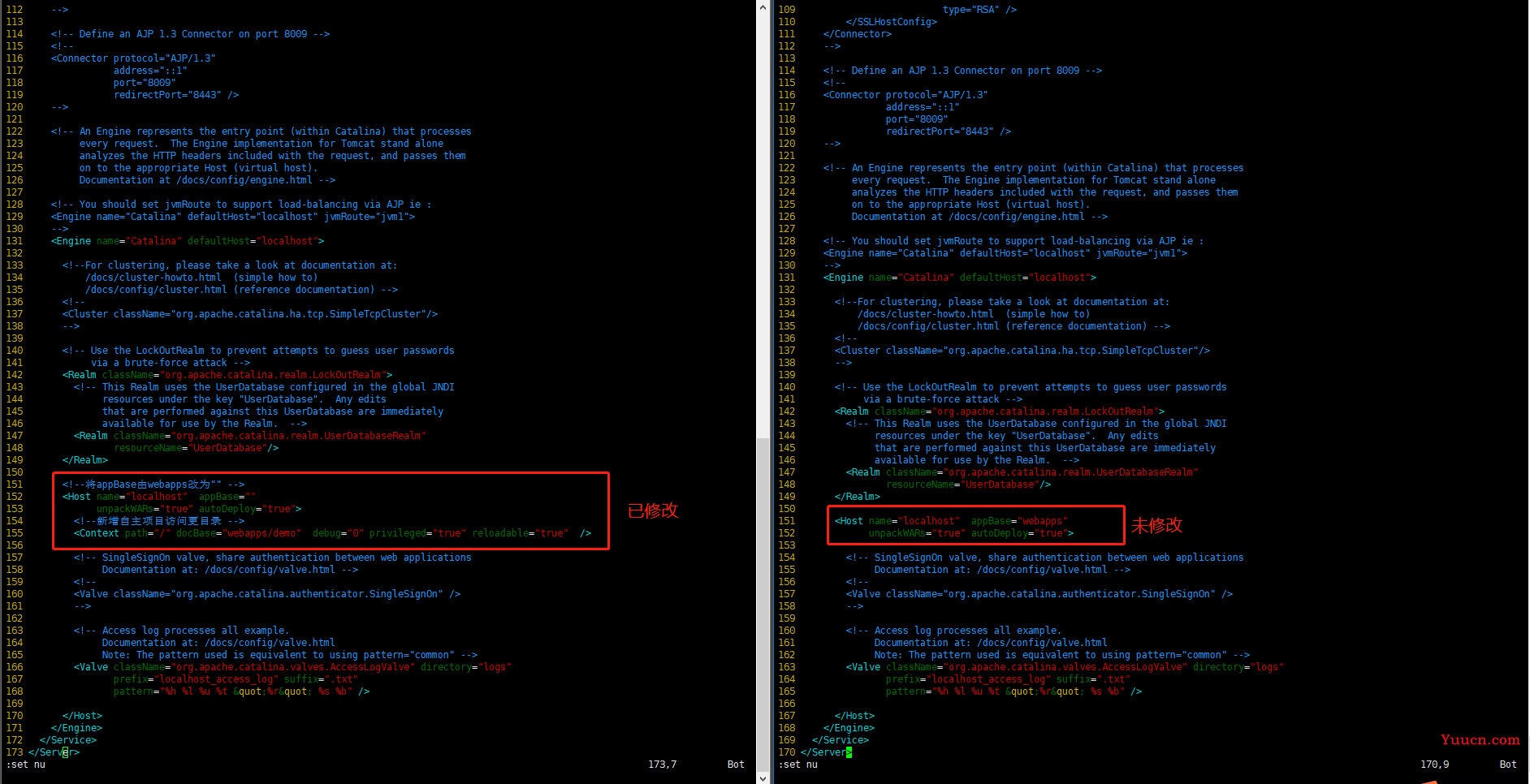Viewport: 1530px width, 784px height.
Task: Click UserDatabaseRealm line in left pane
Action: click(250, 436)
